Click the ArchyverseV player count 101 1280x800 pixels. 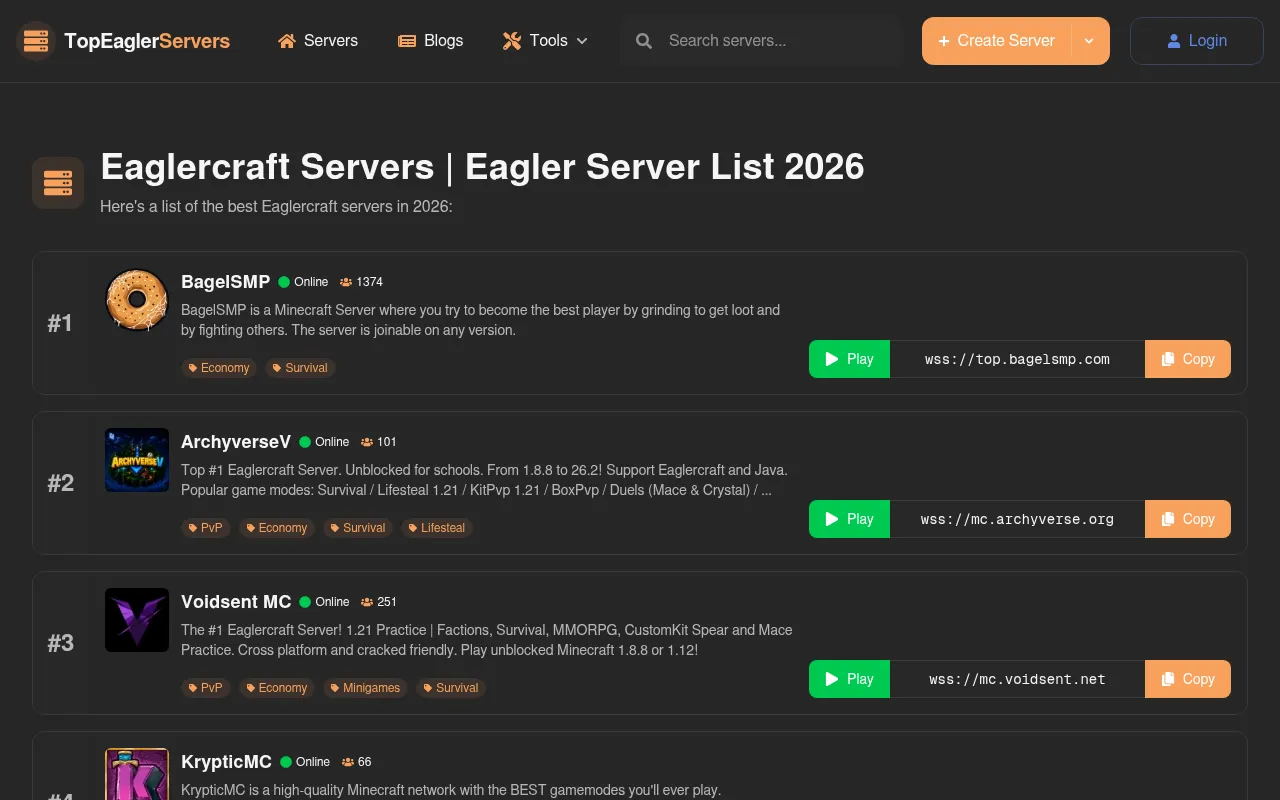tap(379, 442)
